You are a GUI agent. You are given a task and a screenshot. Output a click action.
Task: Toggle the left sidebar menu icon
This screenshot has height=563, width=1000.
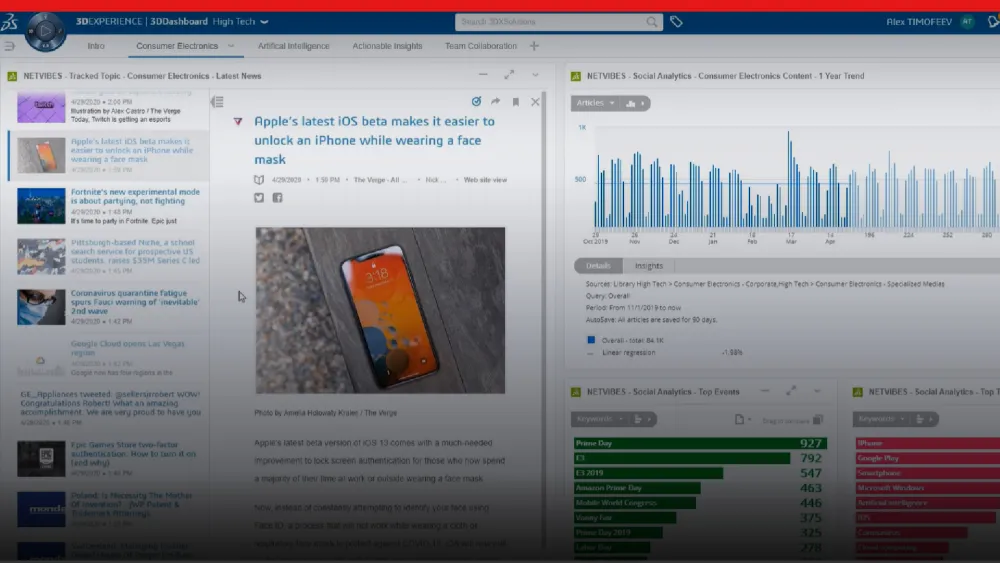click(x=10, y=46)
